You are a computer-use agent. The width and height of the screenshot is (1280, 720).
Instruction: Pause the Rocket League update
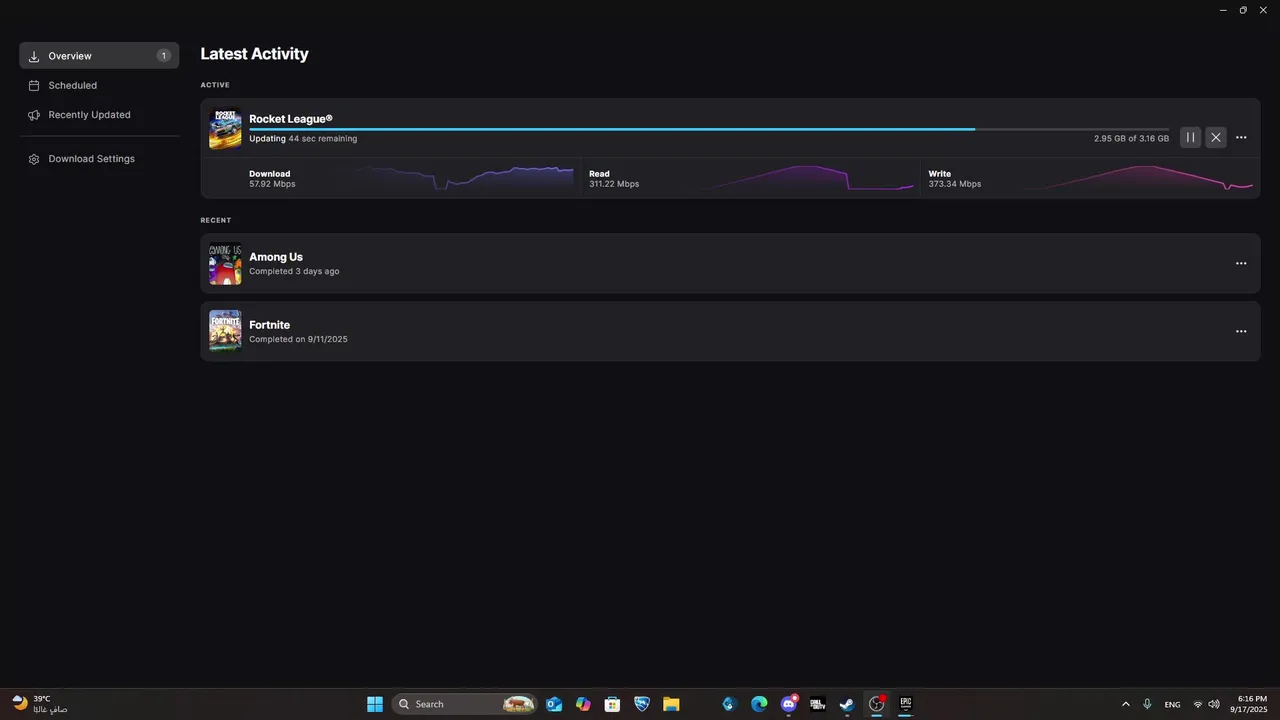click(1190, 138)
